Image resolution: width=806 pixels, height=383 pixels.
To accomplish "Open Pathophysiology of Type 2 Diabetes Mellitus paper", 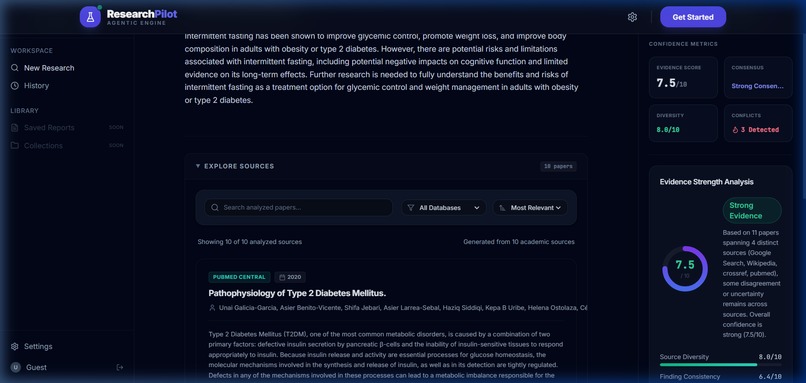I will [x=297, y=293].
